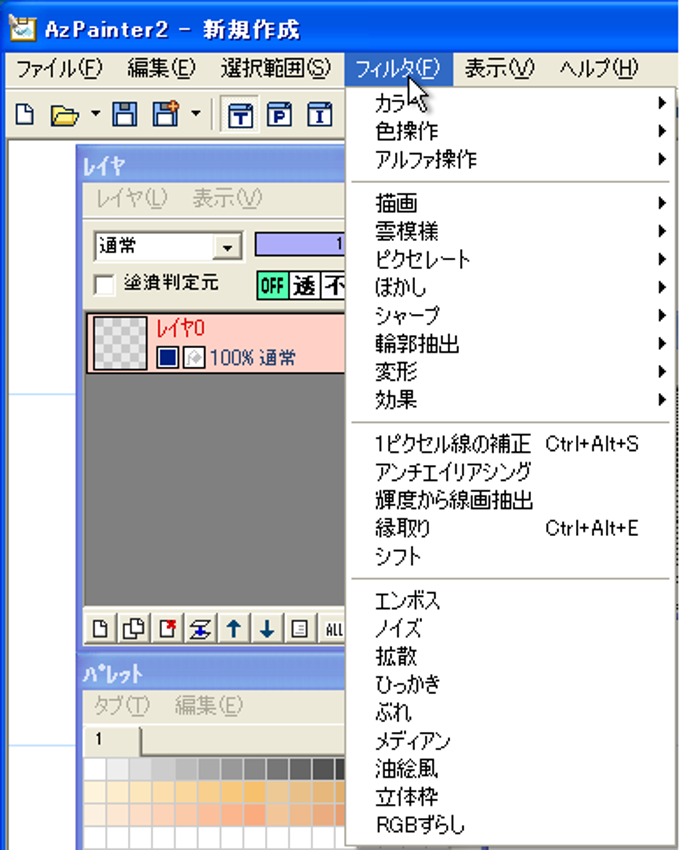Expand the 描画 submenu
Screen dimensions: 680x850
click(510, 203)
